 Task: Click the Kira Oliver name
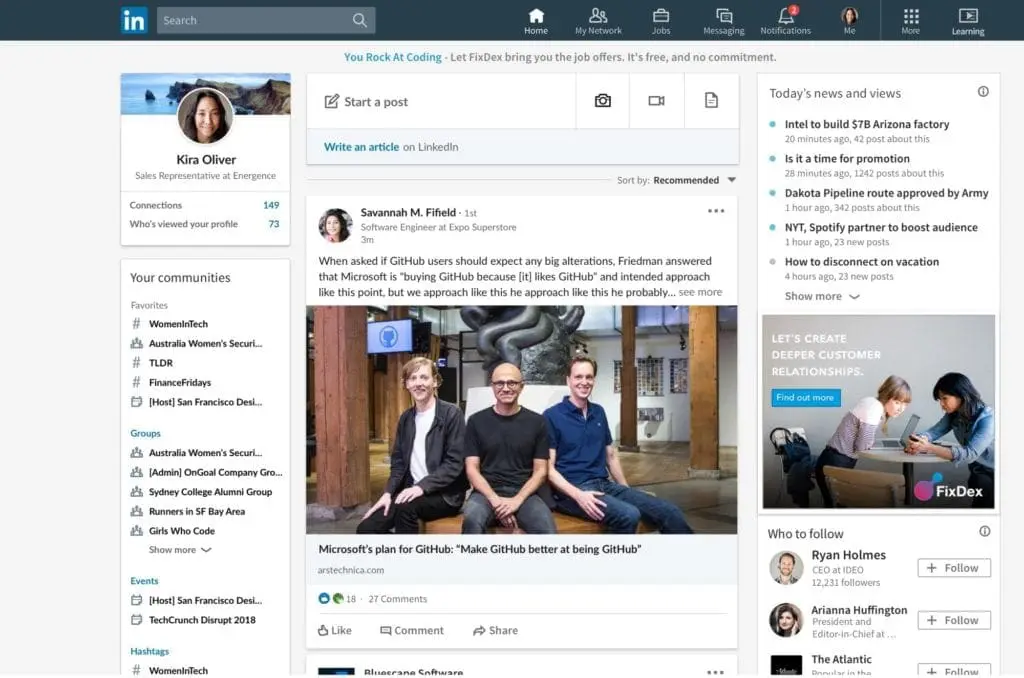click(206, 159)
